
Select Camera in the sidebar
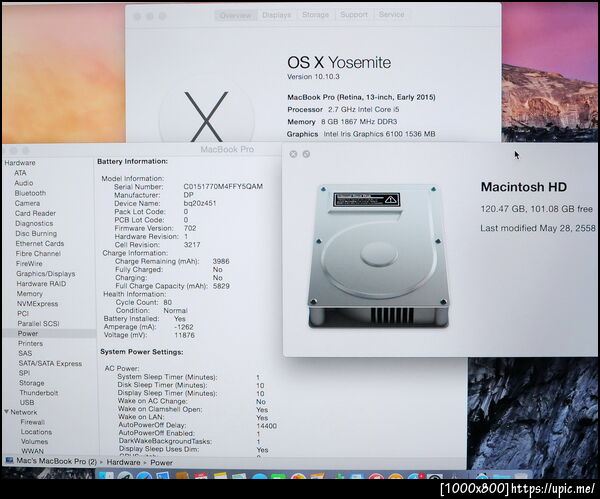coord(27,203)
